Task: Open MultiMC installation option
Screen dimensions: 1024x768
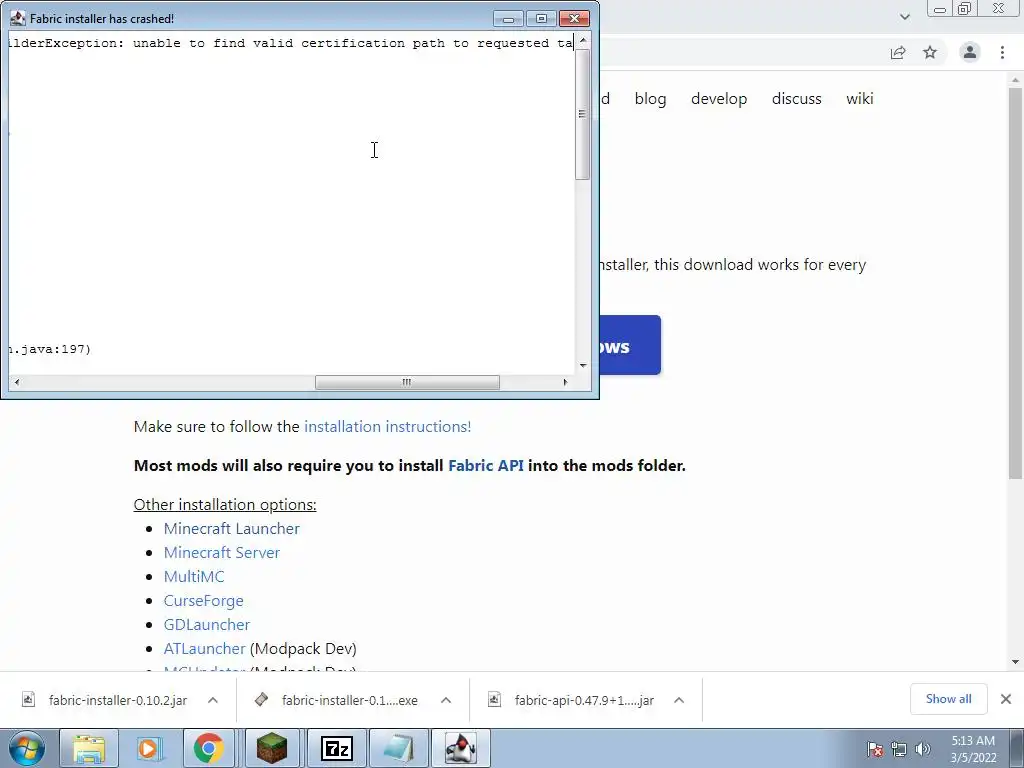Action: pos(194,577)
